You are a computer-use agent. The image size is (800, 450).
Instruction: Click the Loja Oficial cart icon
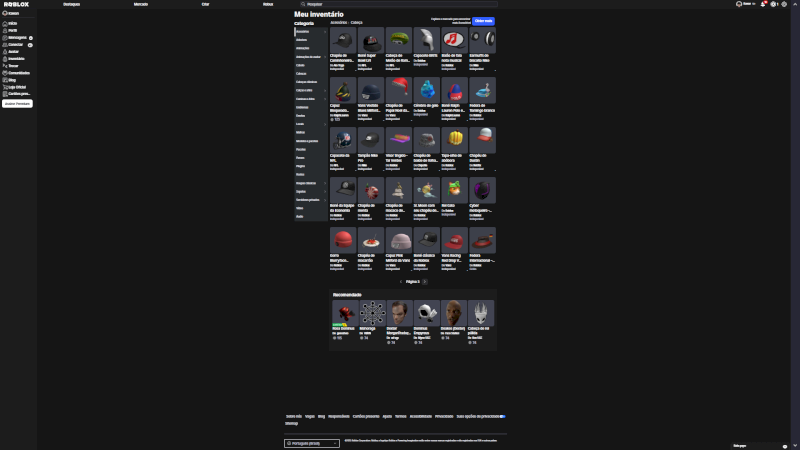click(5, 87)
